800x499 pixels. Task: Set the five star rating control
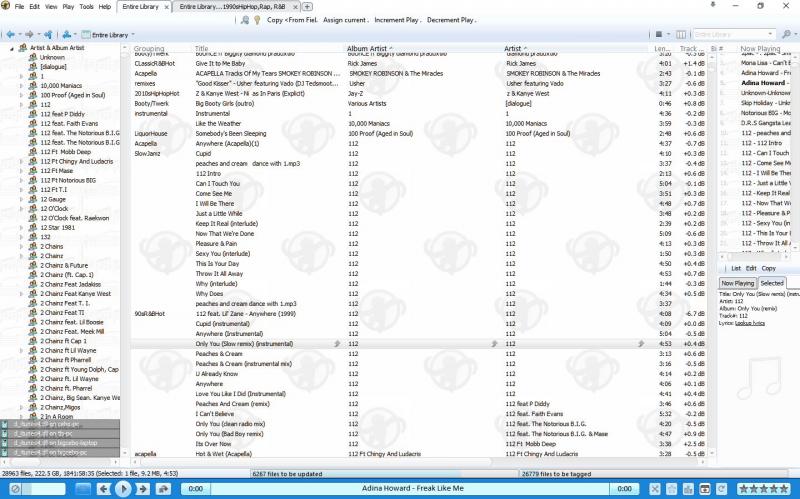[763, 489]
